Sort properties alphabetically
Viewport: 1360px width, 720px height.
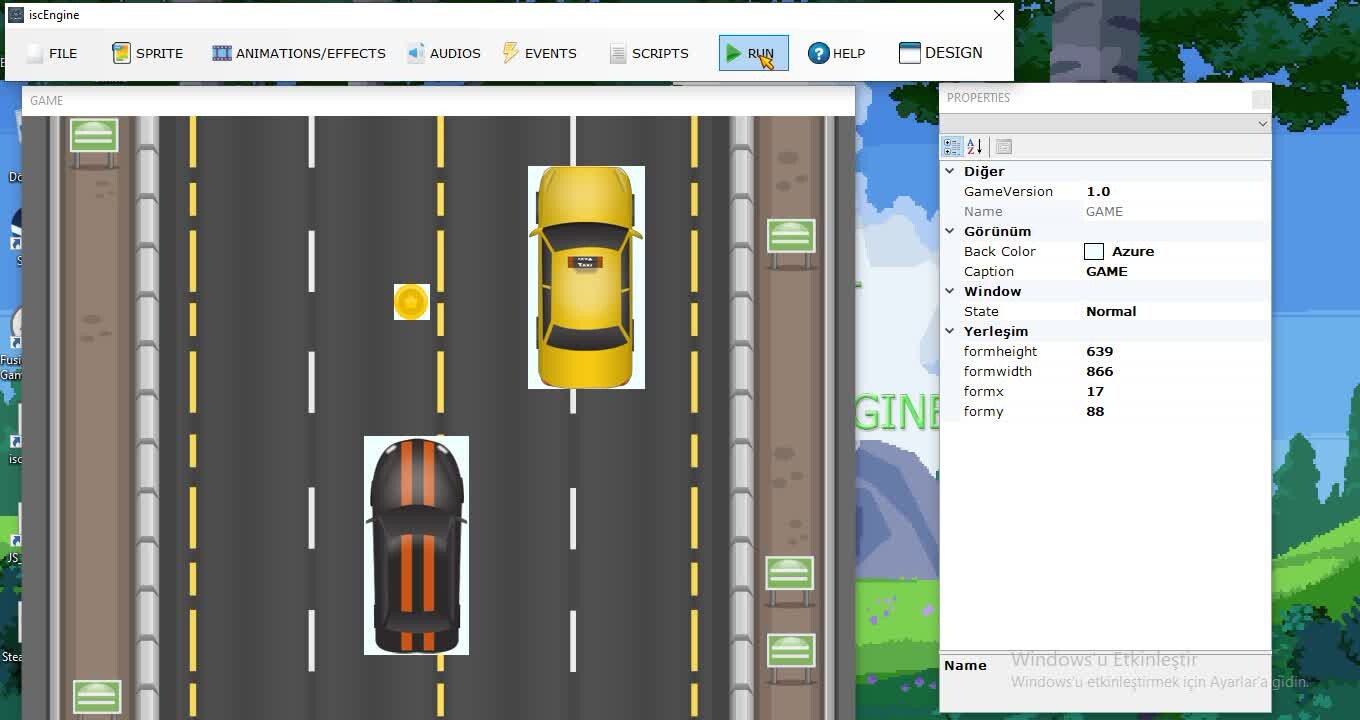(x=975, y=147)
